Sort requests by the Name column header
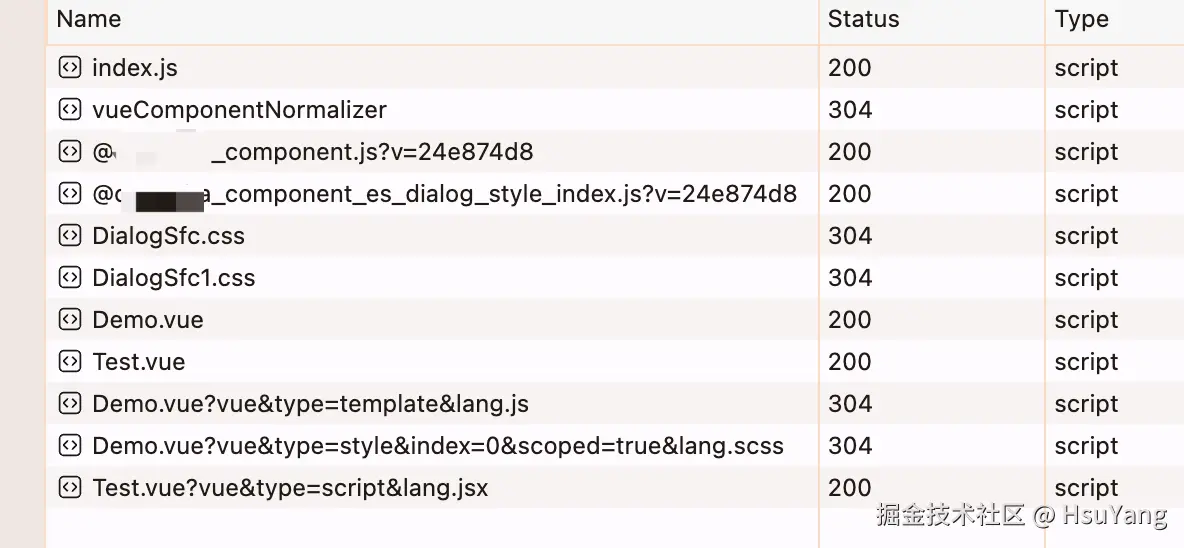 89,19
